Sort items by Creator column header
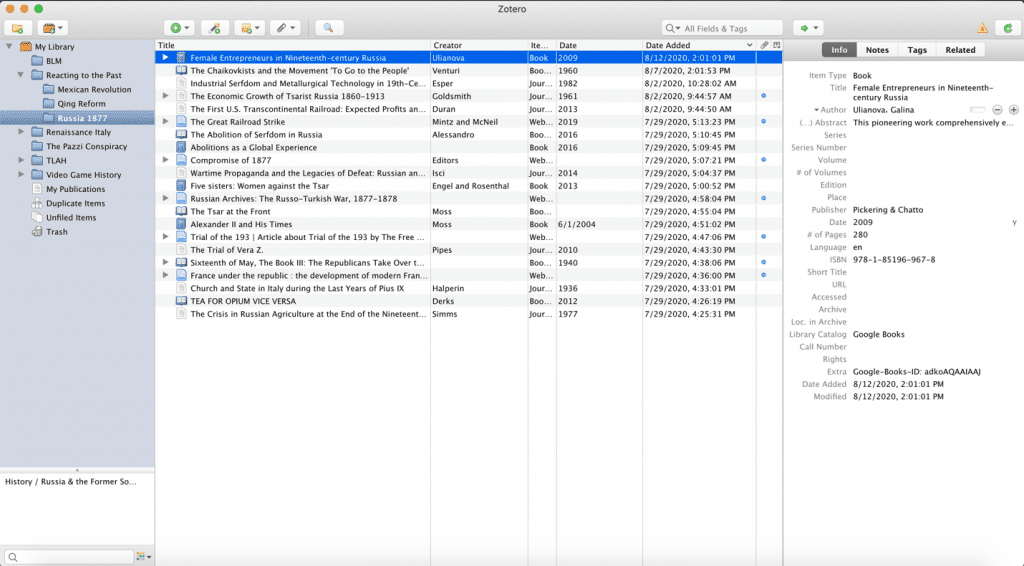Screen dimensions: 1024x566 click(479, 45)
